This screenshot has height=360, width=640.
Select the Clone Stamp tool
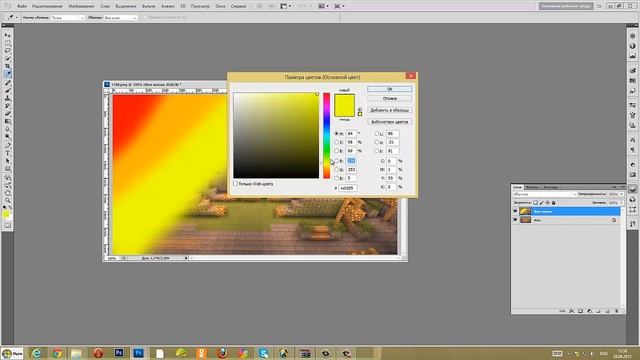[7, 98]
